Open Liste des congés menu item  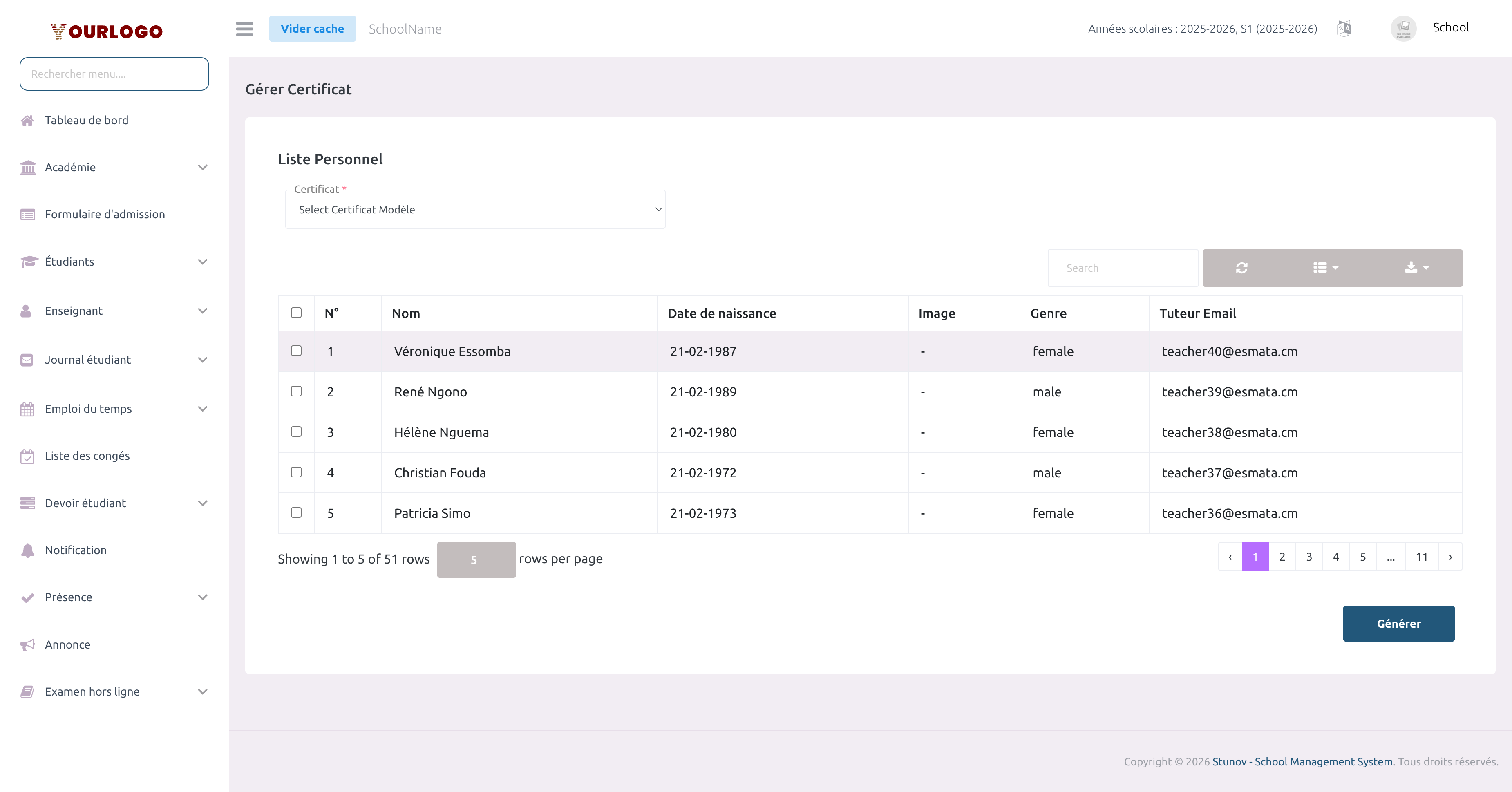tap(87, 456)
